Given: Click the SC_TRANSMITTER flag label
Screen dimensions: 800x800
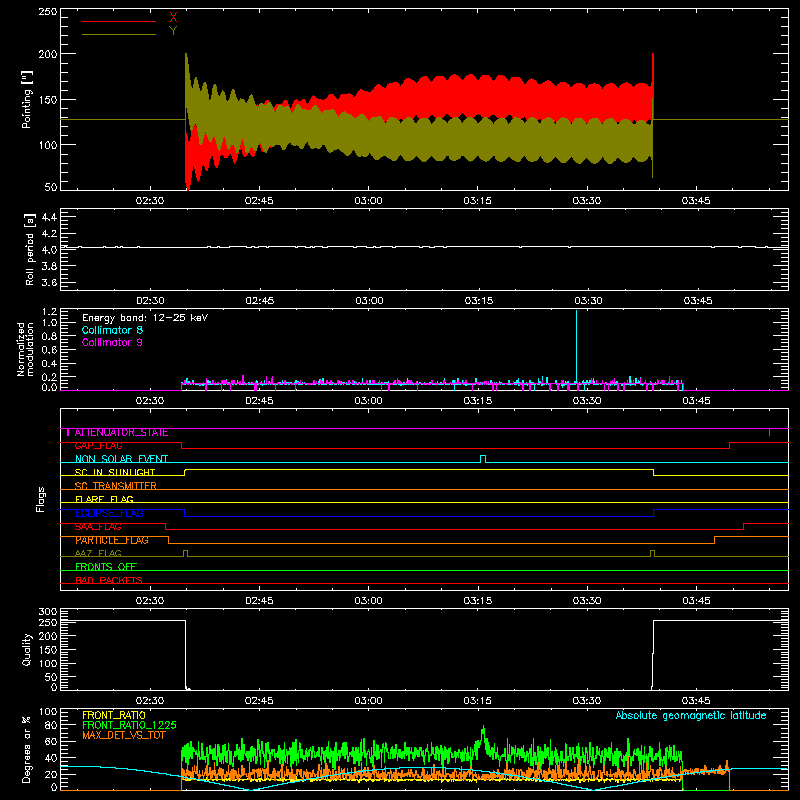Looking at the screenshot, I should pos(115,486).
